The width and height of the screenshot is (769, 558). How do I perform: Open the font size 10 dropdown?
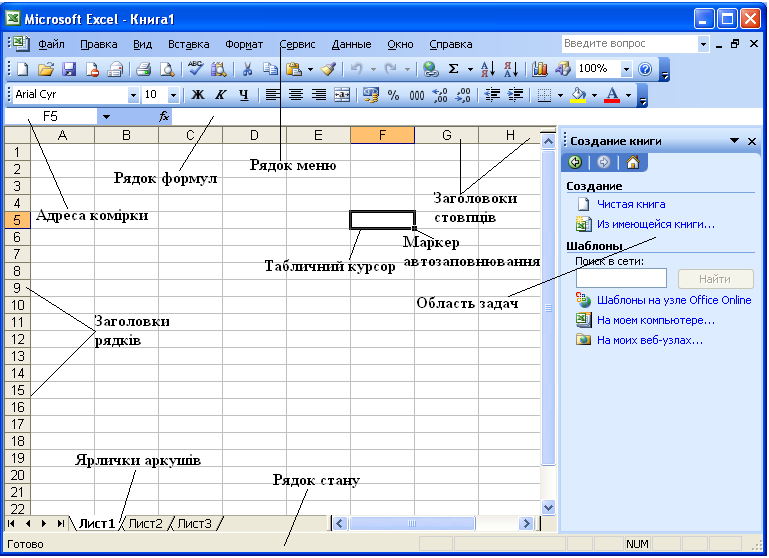point(173,95)
